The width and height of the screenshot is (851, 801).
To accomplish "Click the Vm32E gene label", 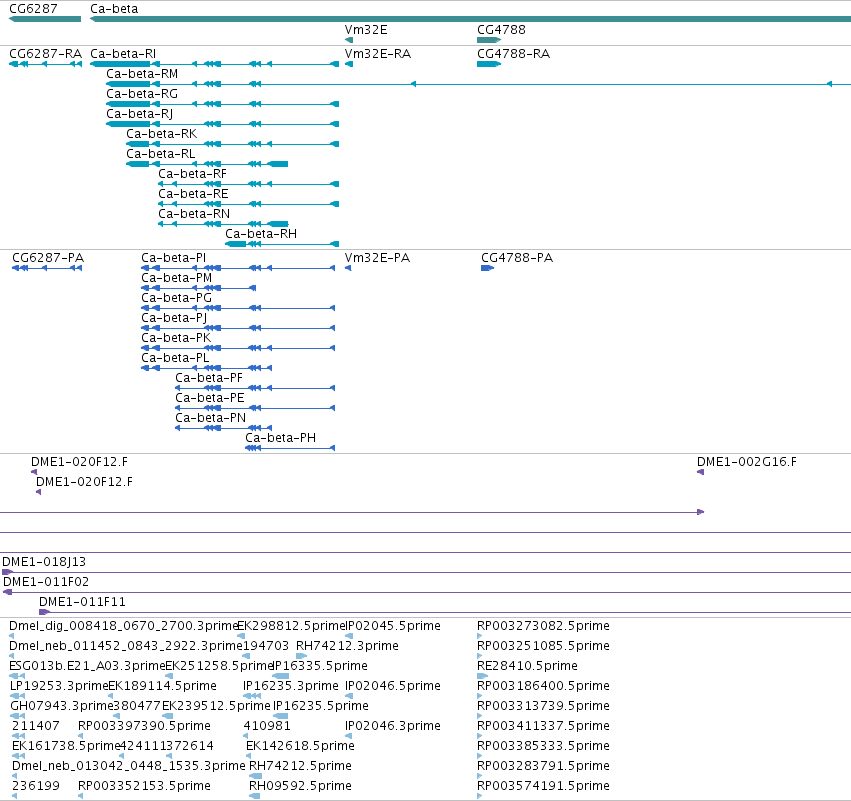I will [x=366, y=29].
